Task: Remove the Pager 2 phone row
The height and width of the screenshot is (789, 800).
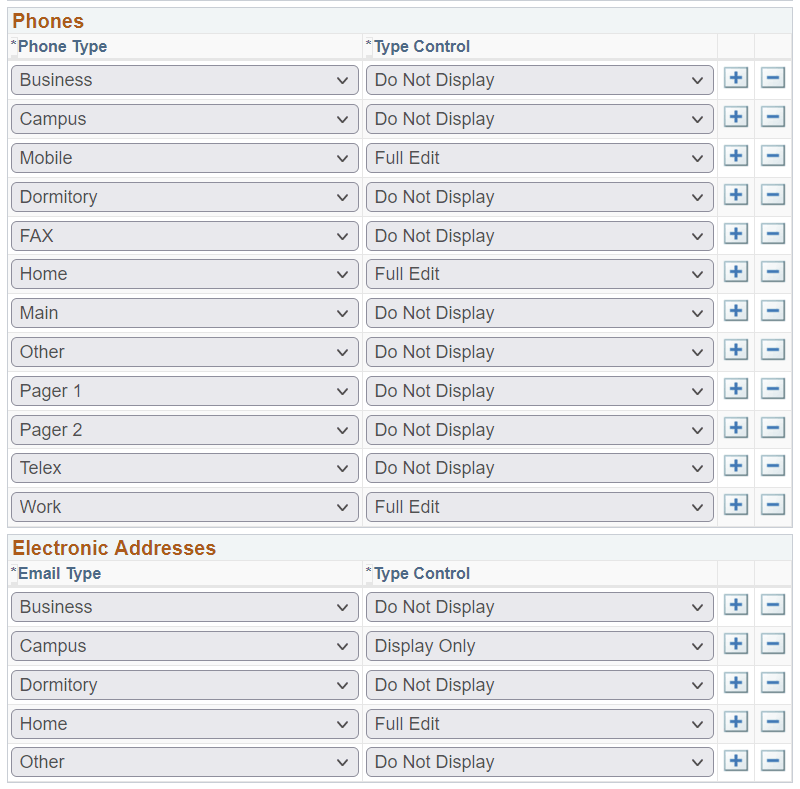Action: 772,428
